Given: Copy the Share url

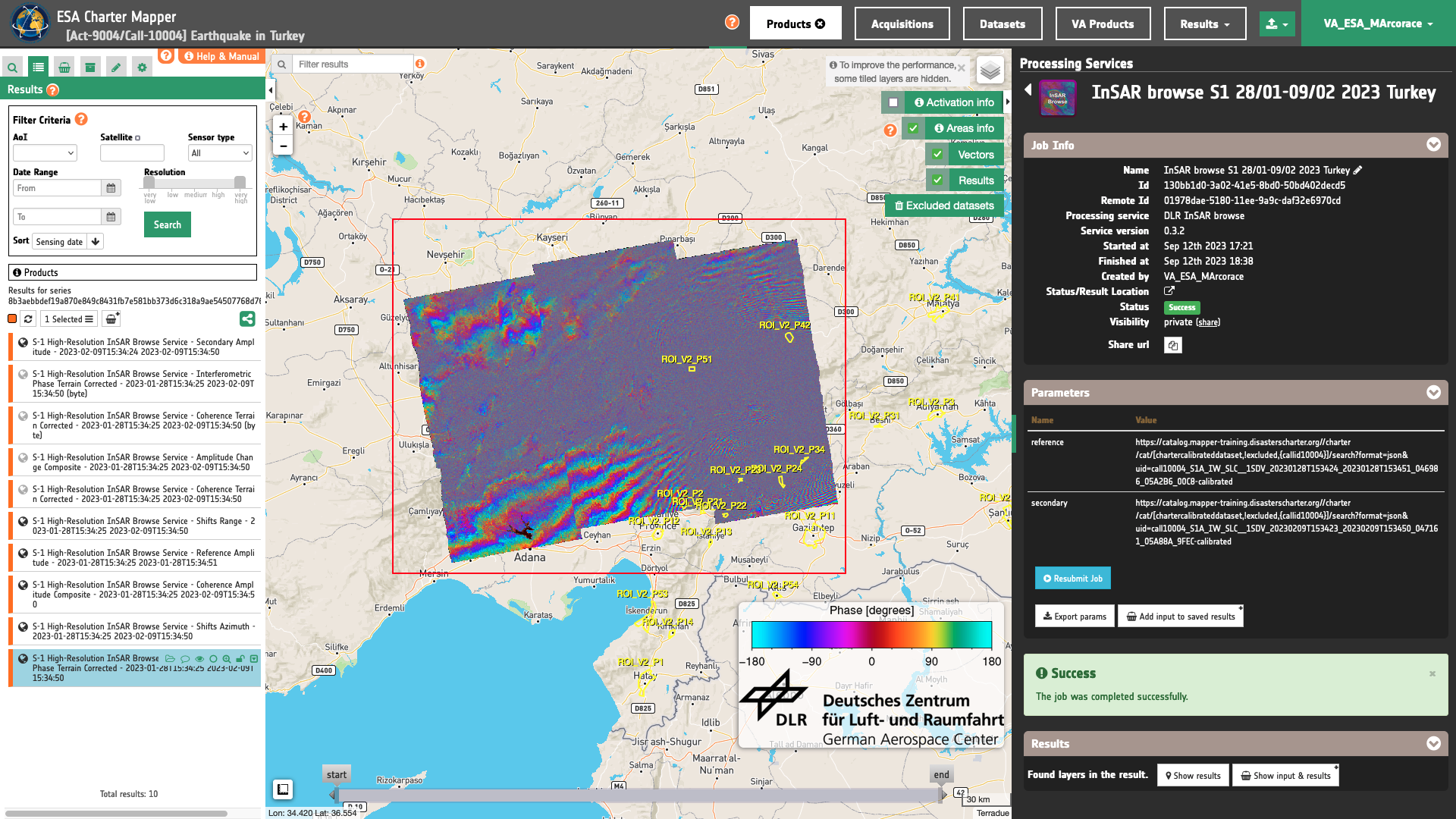Looking at the screenshot, I should point(1173,345).
